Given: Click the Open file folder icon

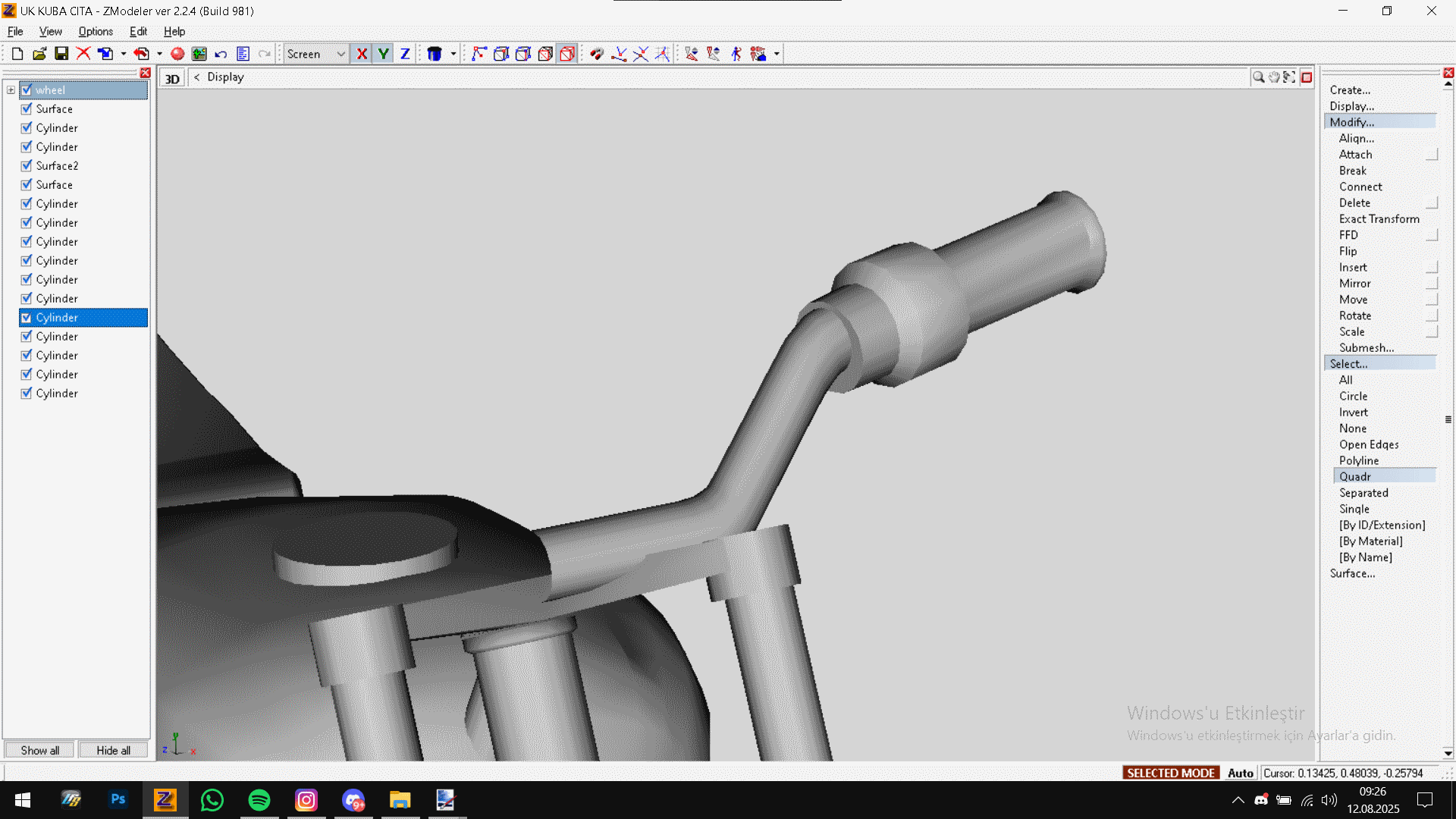Looking at the screenshot, I should (x=39, y=54).
